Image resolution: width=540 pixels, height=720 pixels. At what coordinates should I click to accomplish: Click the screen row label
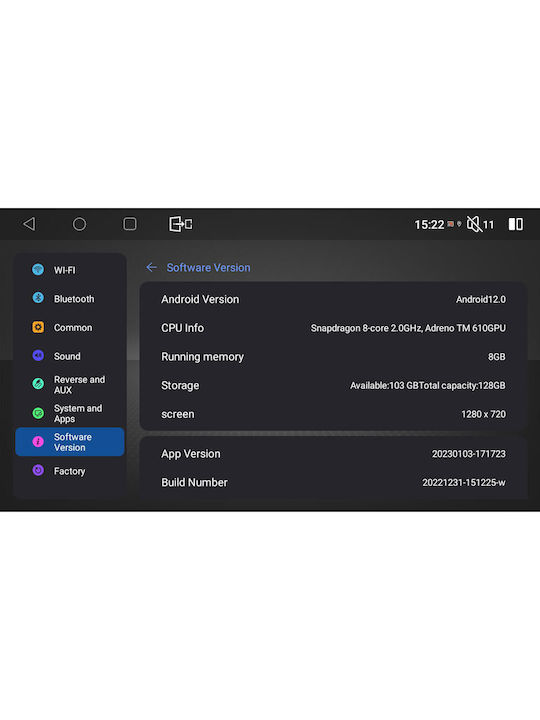point(178,414)
